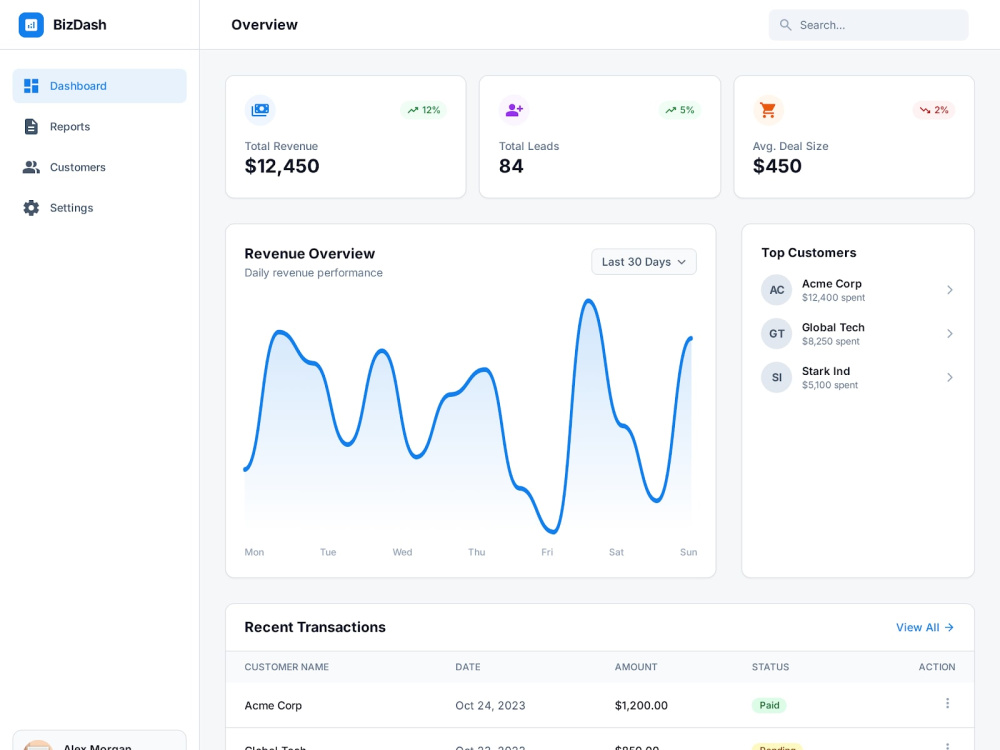Viewport: 1000px width, 750px height.
Task: Click the BizDash brand name
Action: (x=80, y=25)
